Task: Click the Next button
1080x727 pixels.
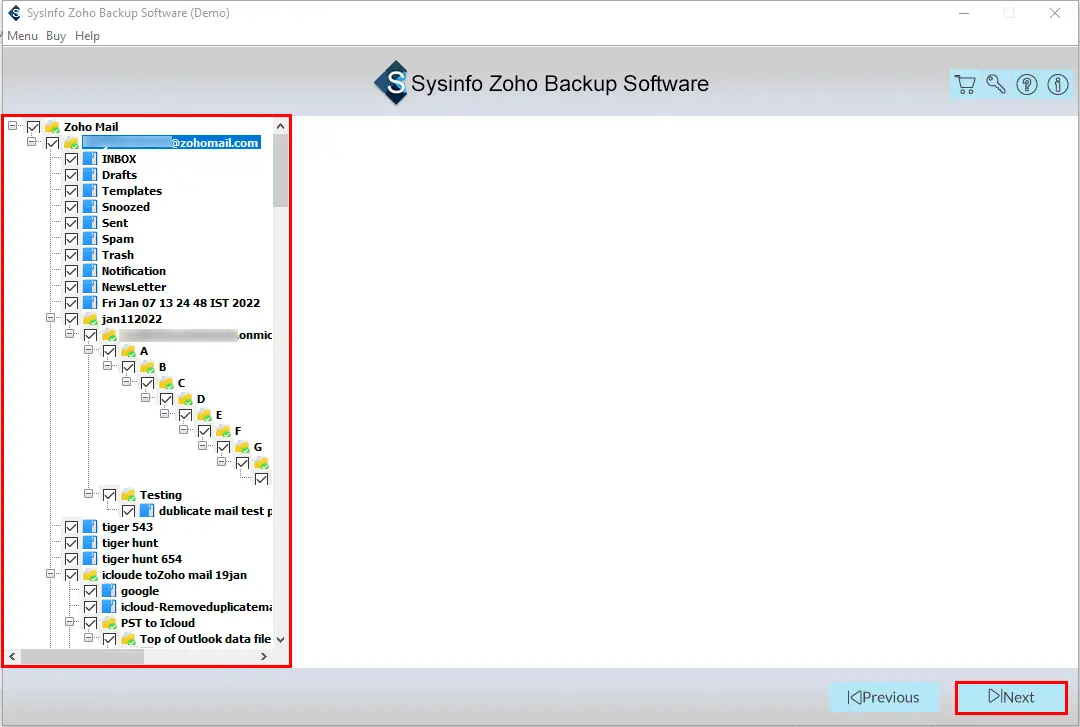Action: [1011, 697]
